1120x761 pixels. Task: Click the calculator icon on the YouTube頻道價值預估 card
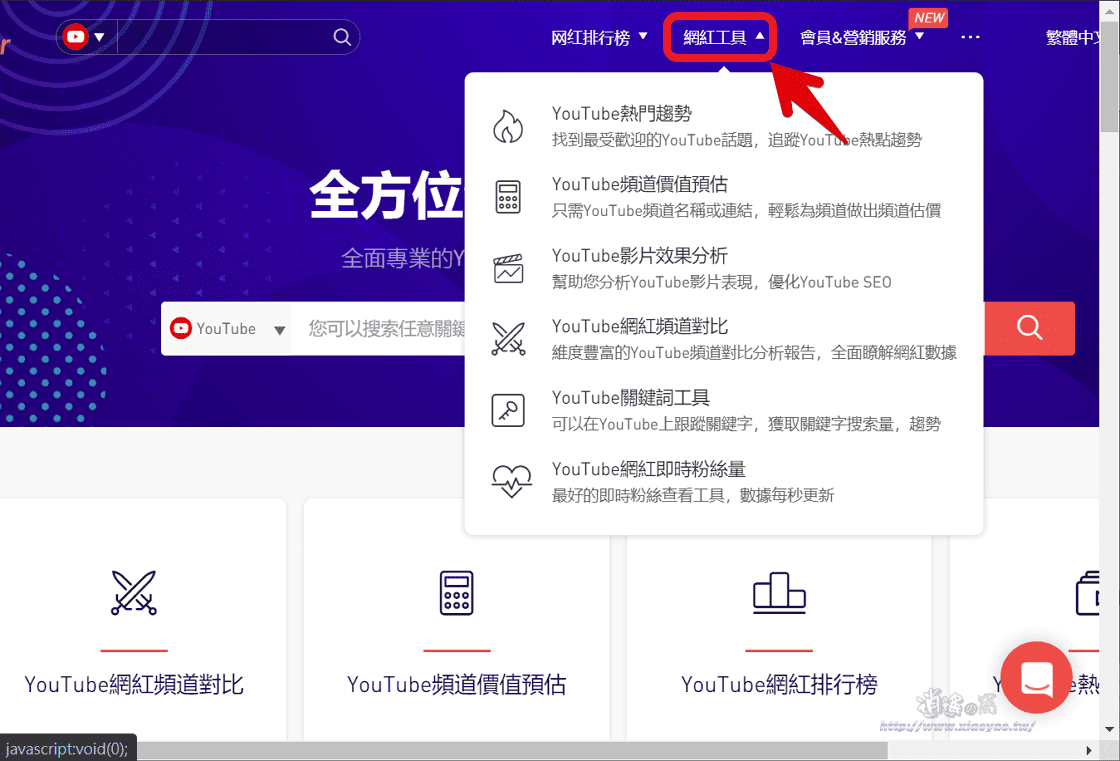coord(456,592)
